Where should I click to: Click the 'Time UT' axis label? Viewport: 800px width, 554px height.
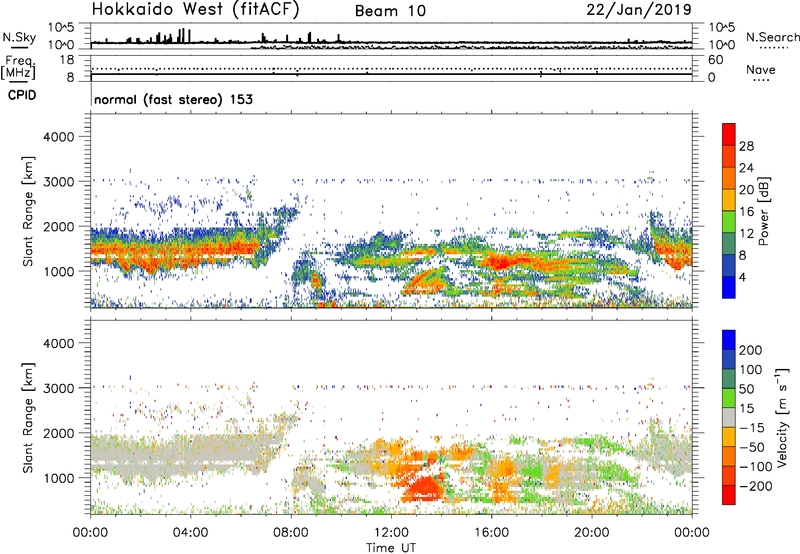(x=391, y=548)
